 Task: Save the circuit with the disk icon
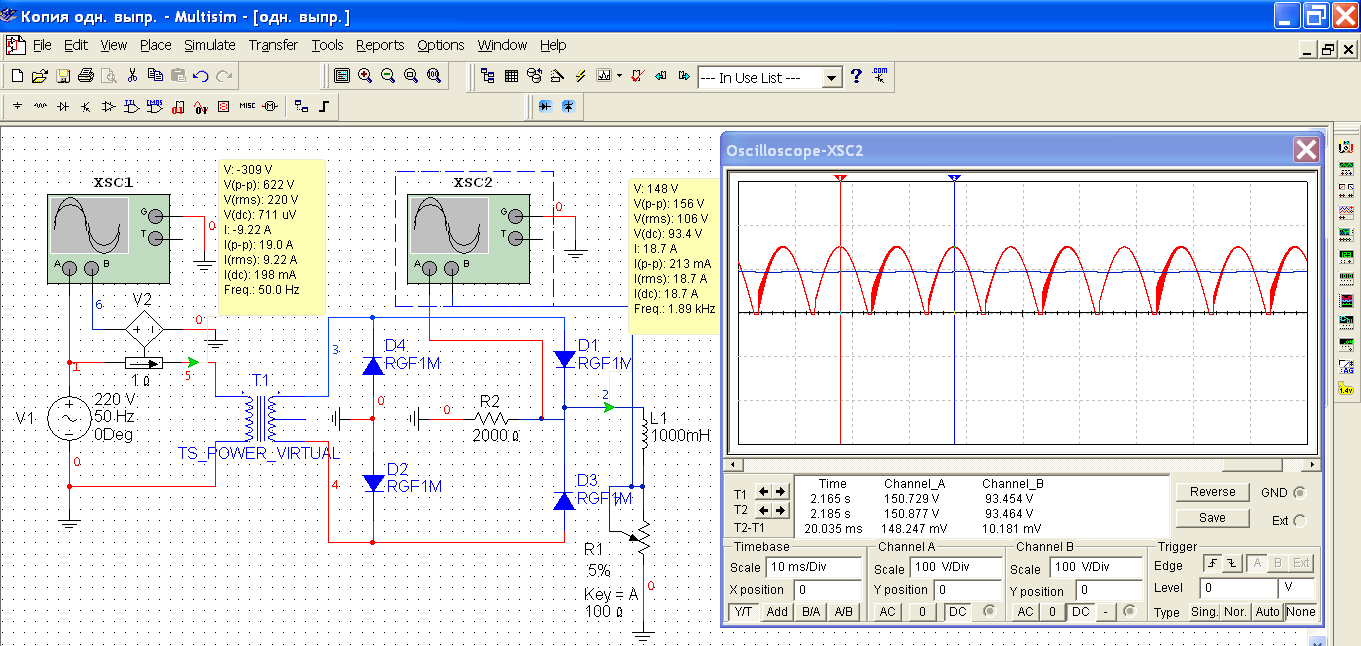[x=62, y=76]
